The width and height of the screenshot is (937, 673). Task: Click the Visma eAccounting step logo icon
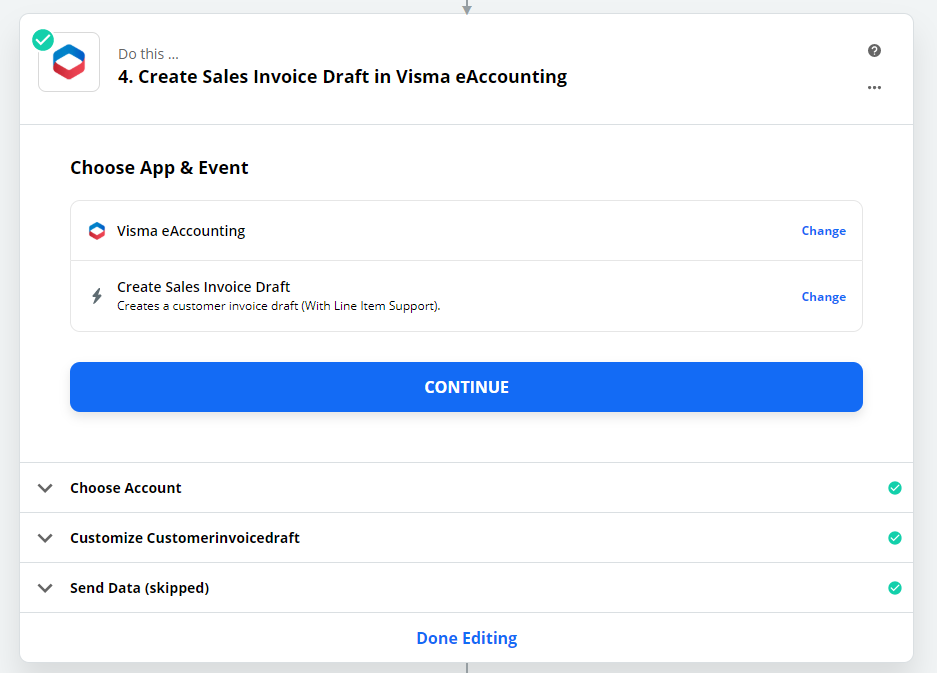point(69,62)
